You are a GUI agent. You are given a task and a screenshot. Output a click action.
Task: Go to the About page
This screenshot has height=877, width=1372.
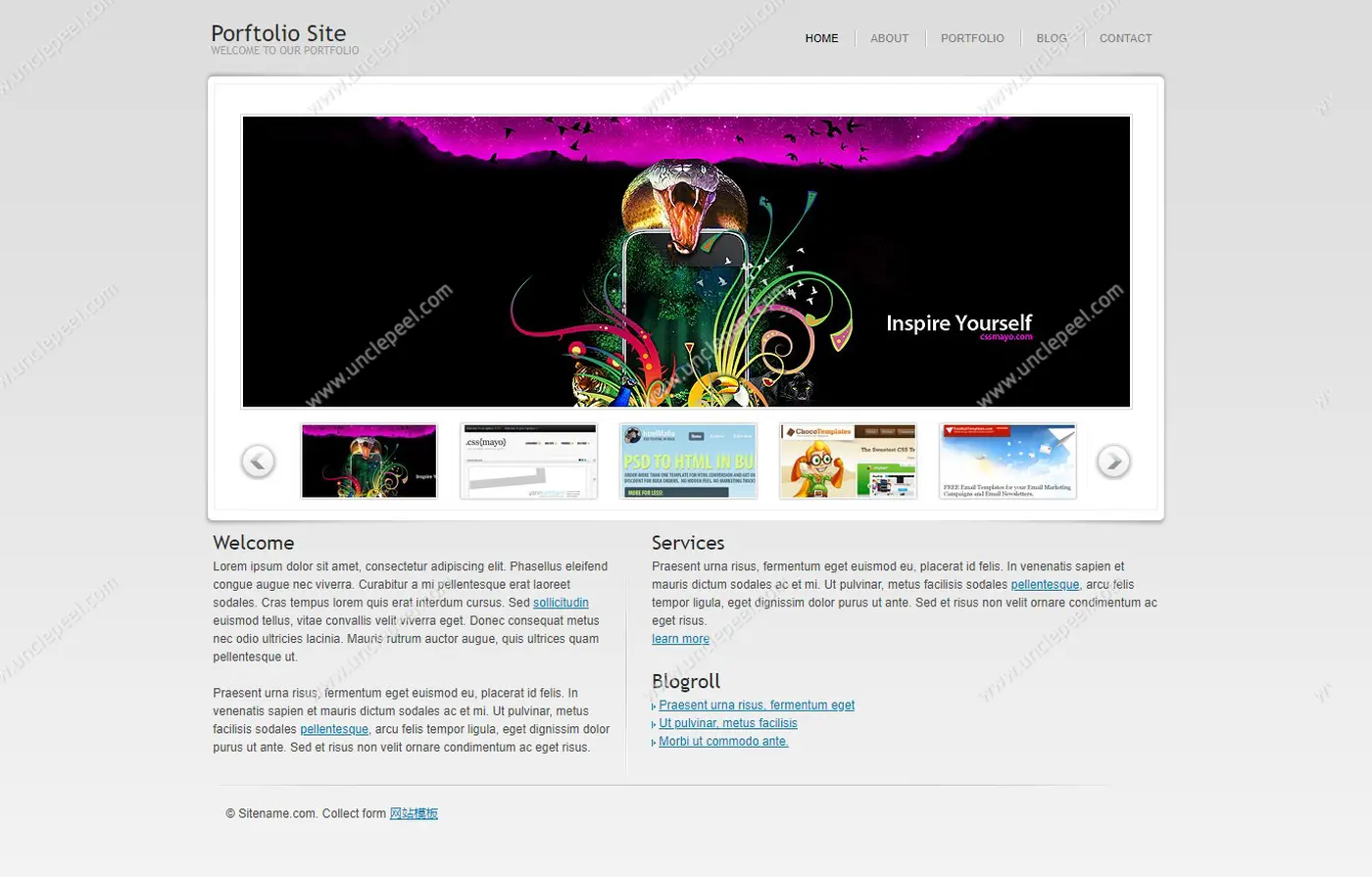[x=889, y=38]
